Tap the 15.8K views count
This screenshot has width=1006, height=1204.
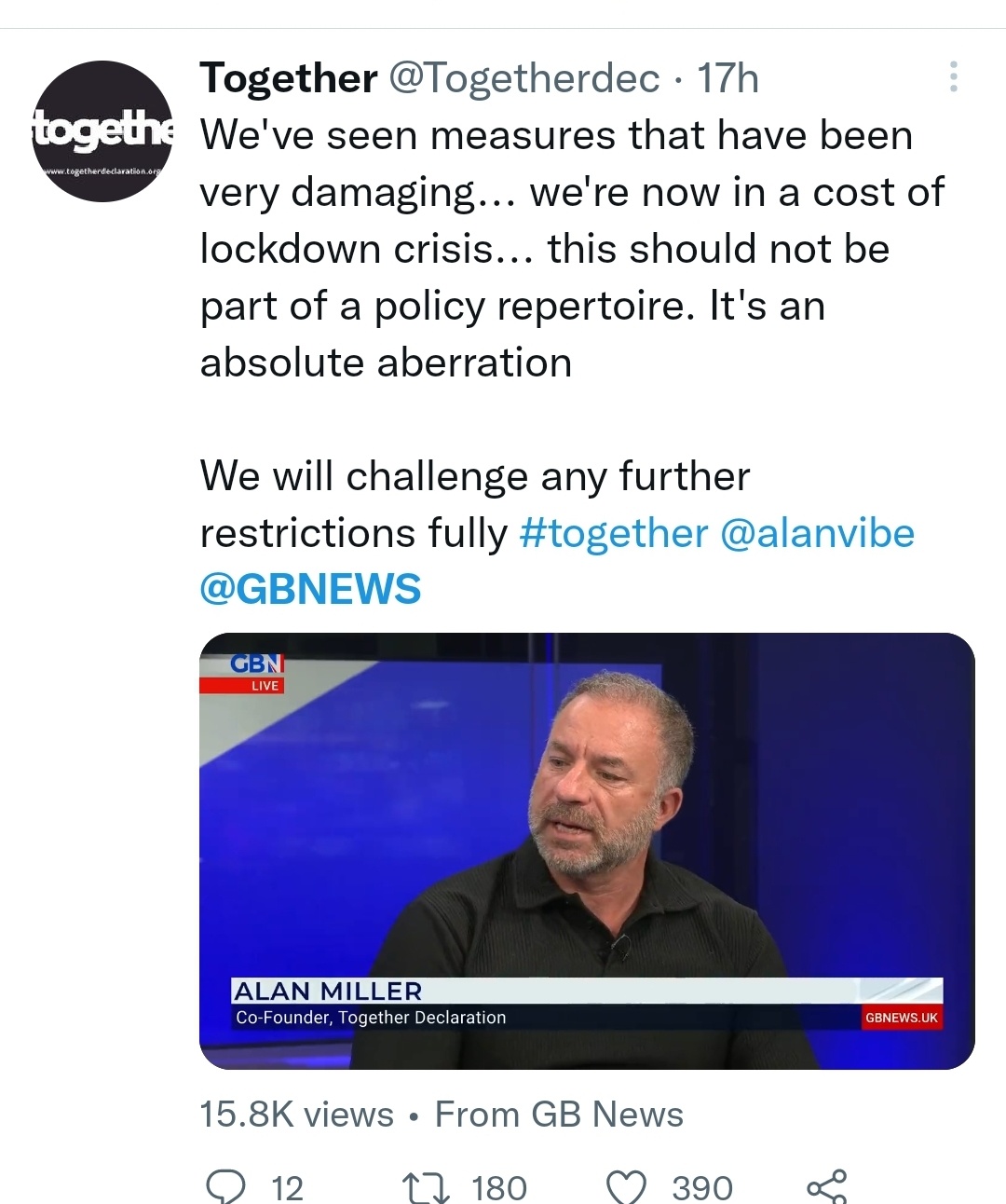click(x=297, y=1114)
